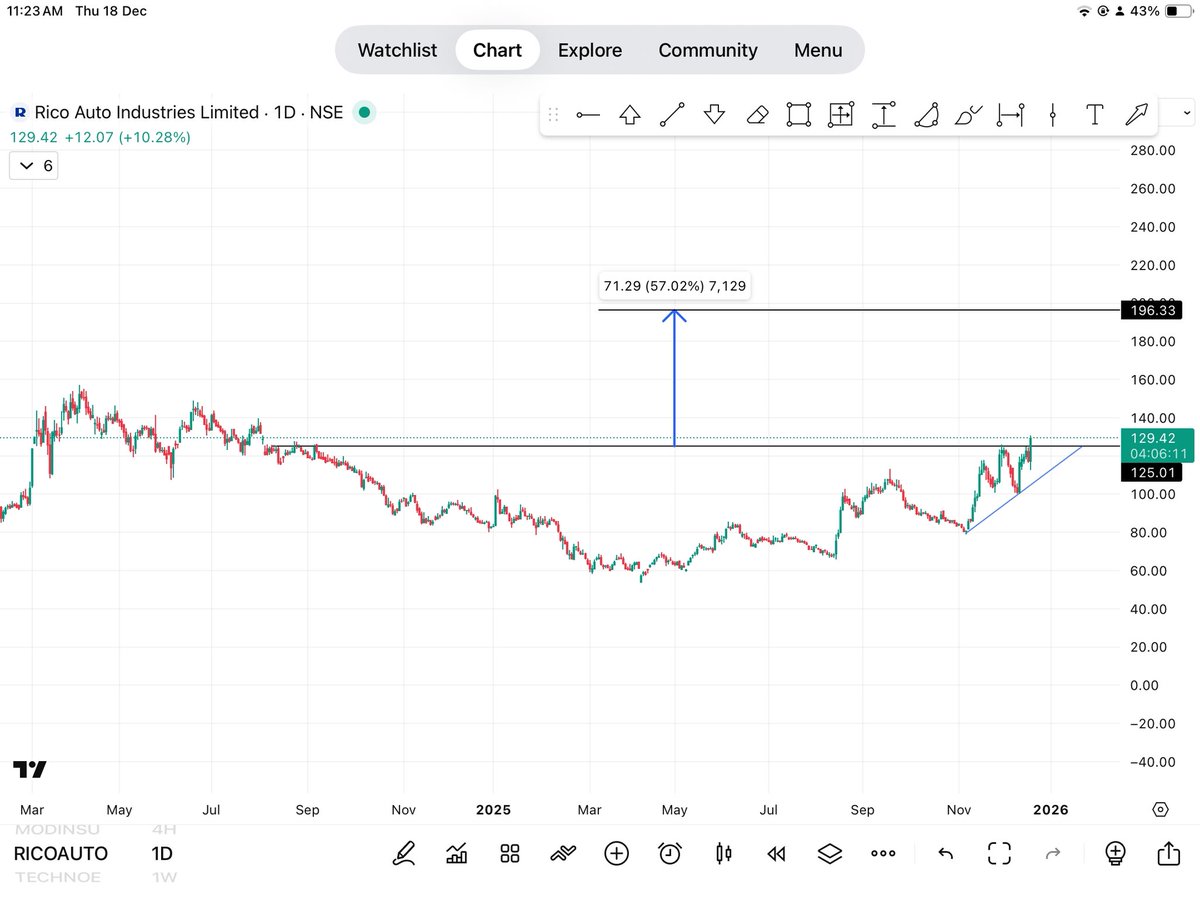Select the trend line tool
Image resolution: width=1200 pixels, height=900 pixels.
click(x=672, y=115)
